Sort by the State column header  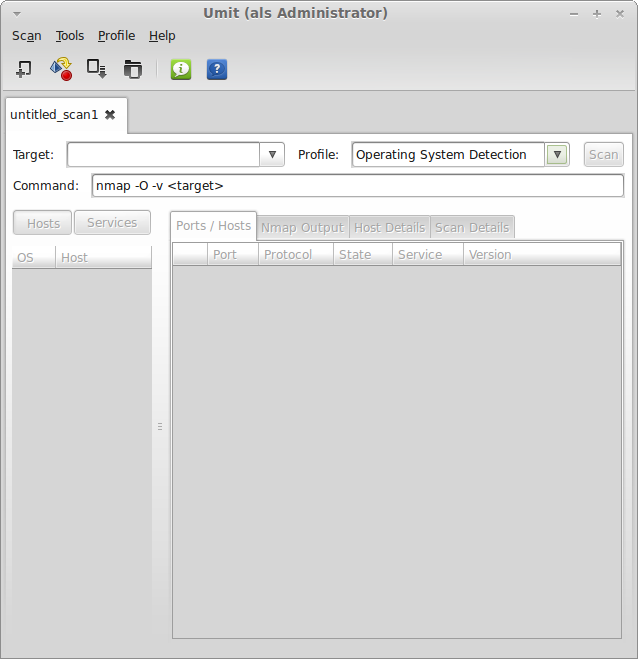(363, 254)
